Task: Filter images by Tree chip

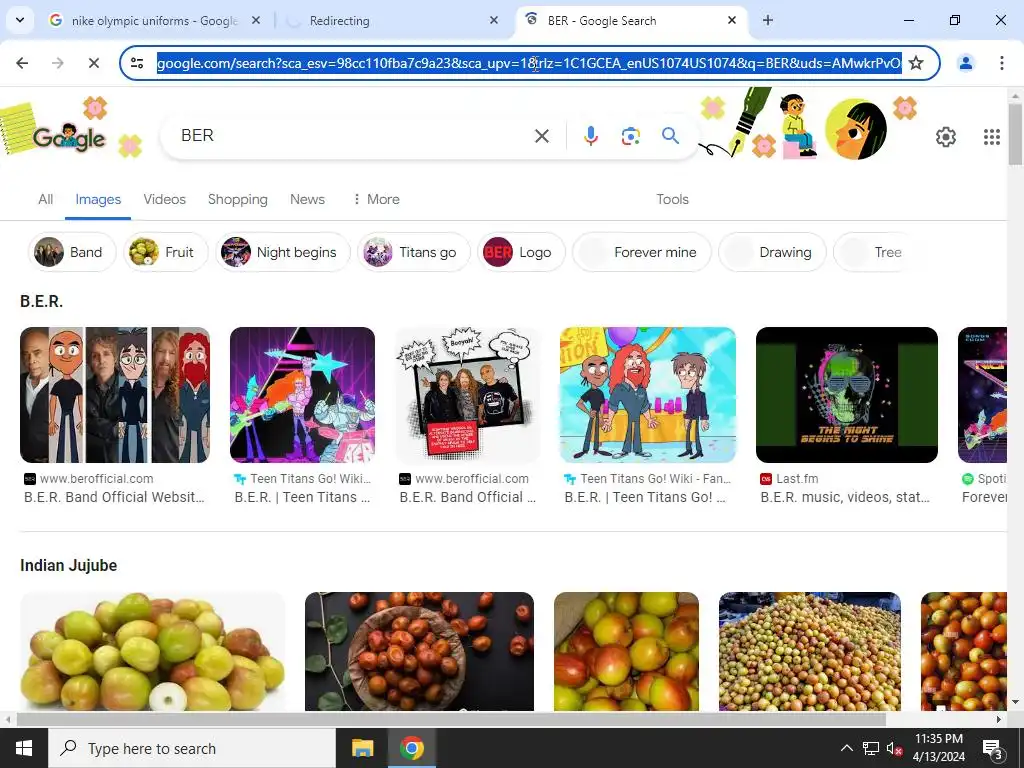Action: [x=872, y=252]
